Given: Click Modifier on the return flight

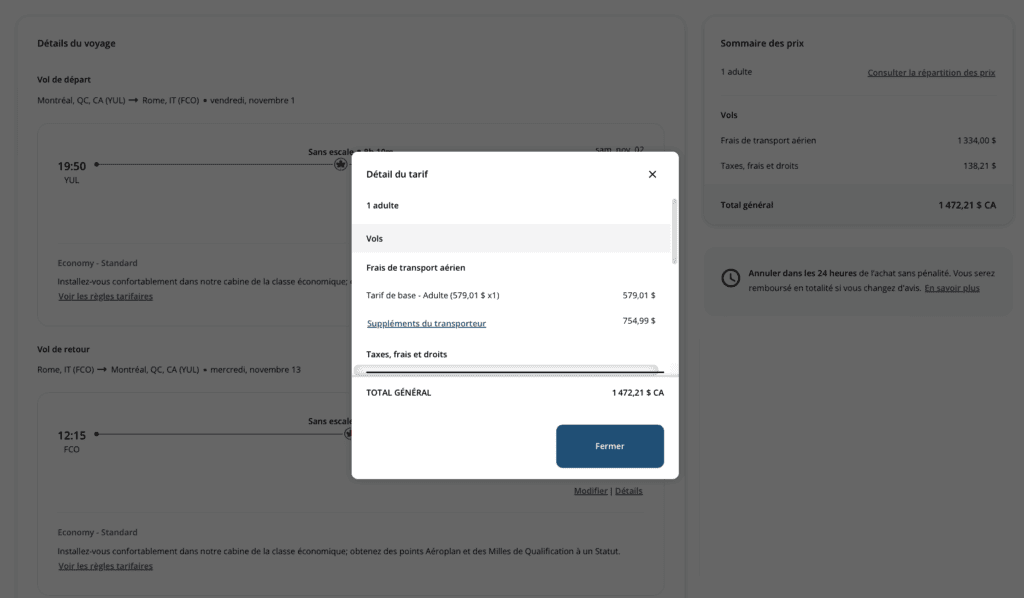Looking at the screenshot, I should click(x=590, y=491).
